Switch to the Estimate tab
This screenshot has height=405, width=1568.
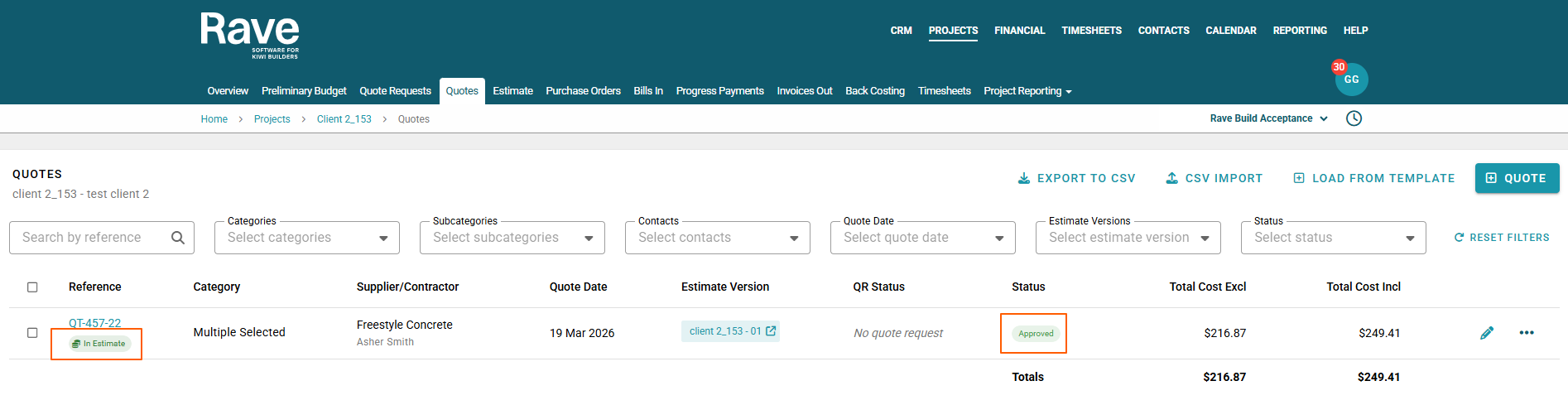click(x=512, y=91)
